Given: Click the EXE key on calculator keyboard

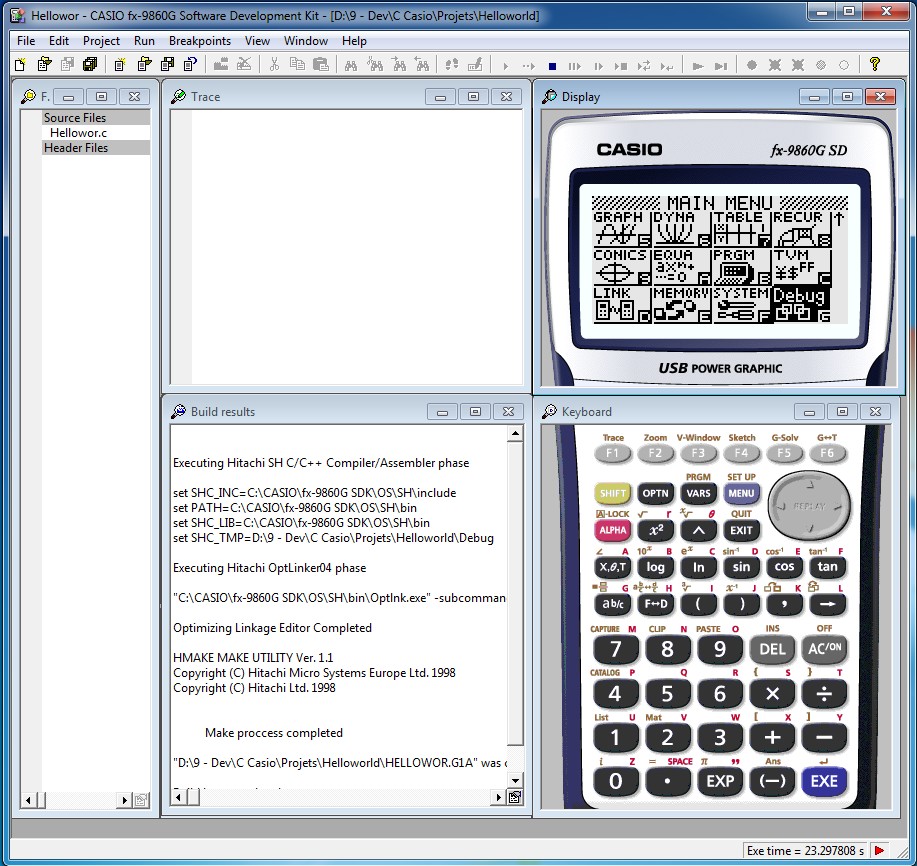Looking at the screenshot, I should [x=824, y=781].
